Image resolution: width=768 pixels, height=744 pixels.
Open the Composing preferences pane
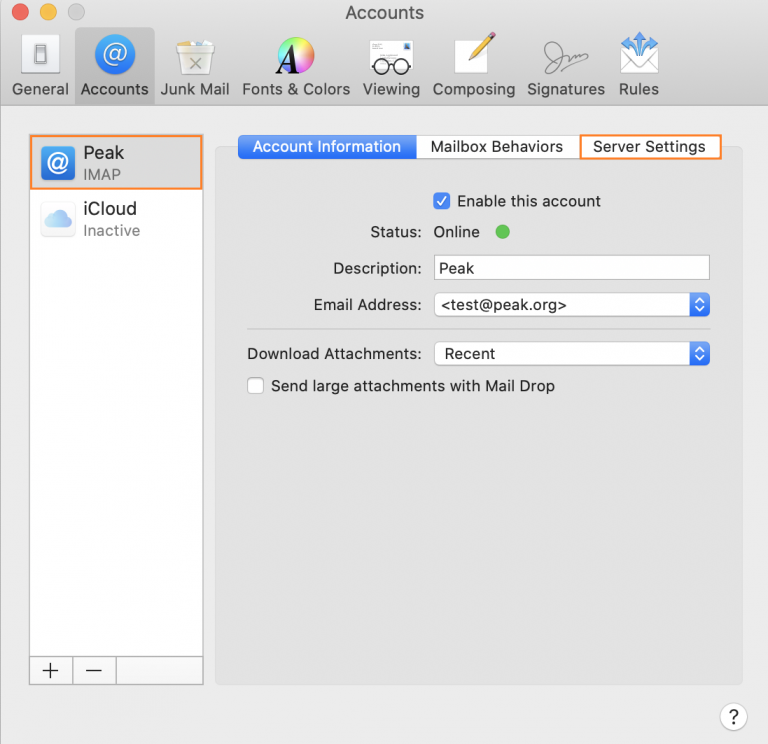coord(474,67)
